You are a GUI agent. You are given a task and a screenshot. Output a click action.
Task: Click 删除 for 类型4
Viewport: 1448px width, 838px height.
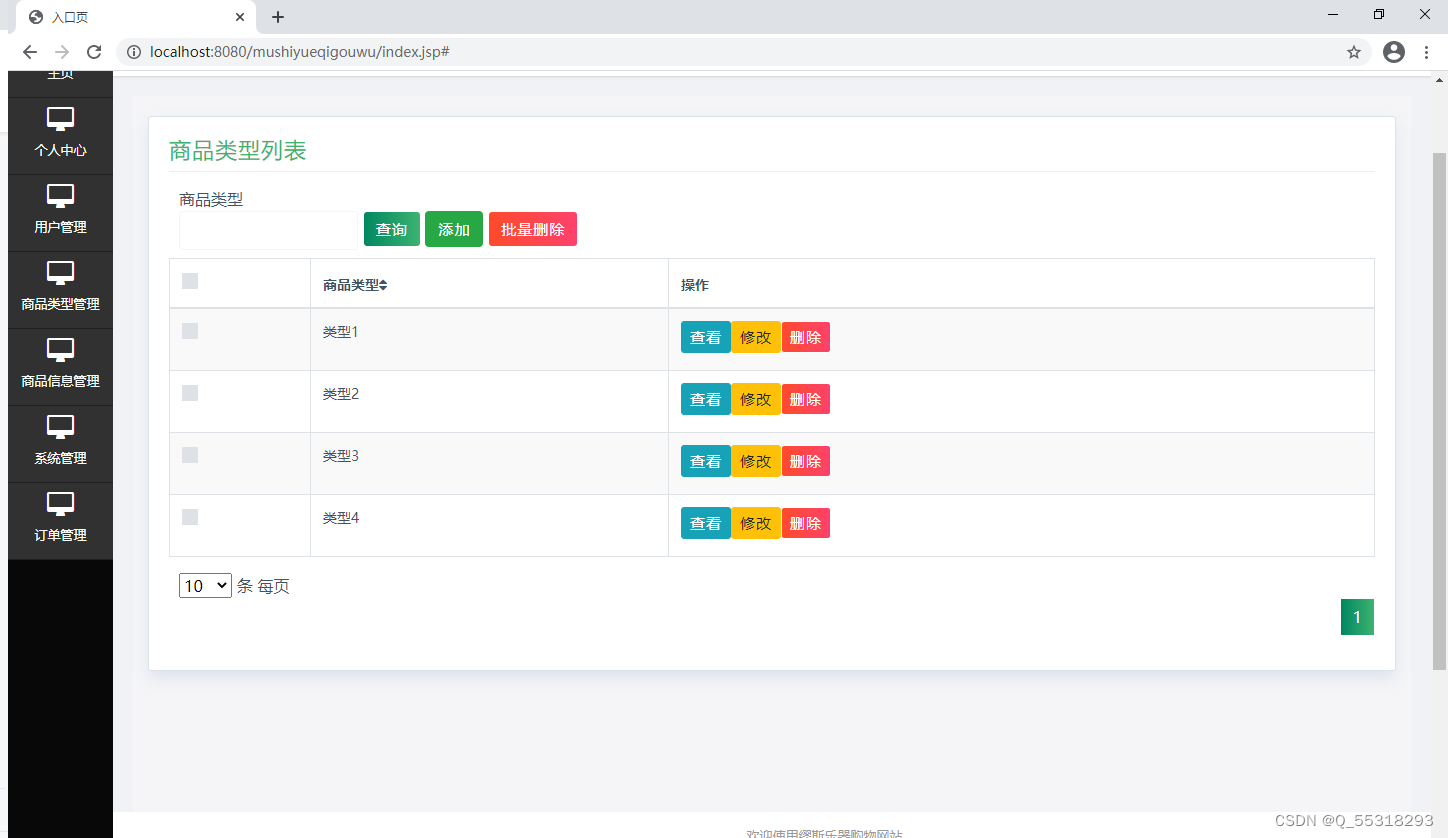[806, 523]
